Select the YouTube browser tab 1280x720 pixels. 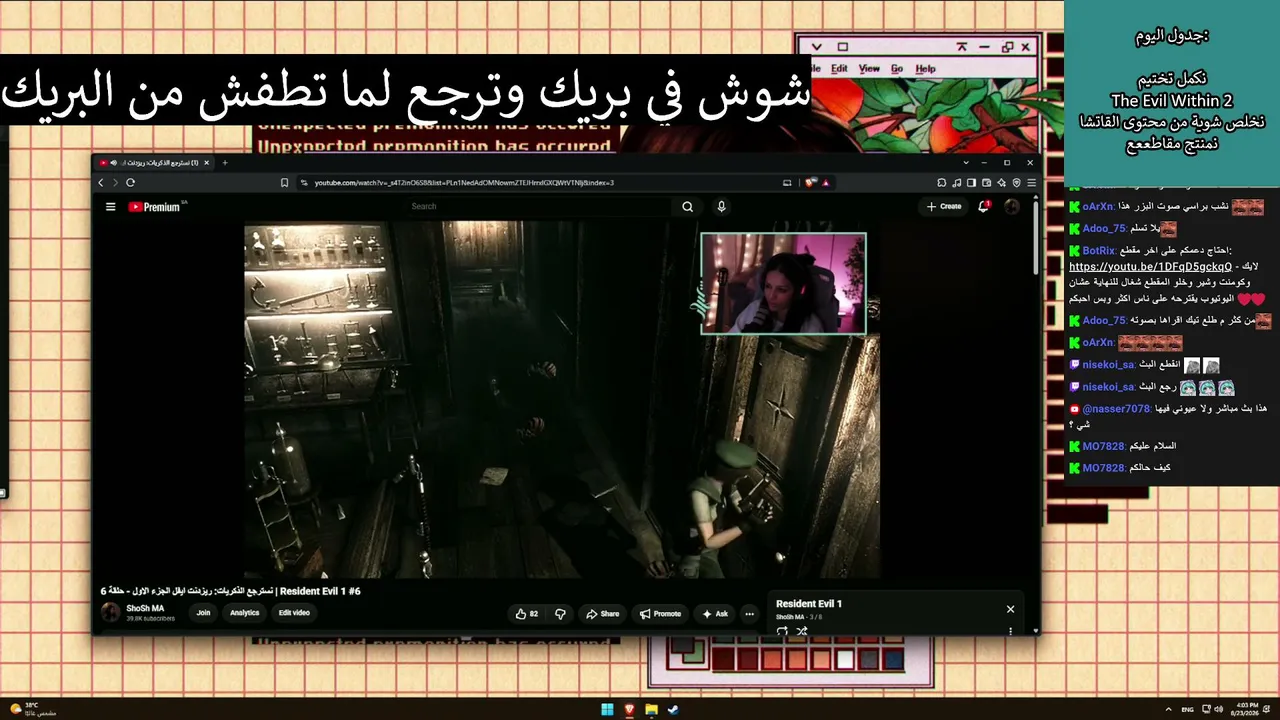pyautogui.click(x=155, y=163)
